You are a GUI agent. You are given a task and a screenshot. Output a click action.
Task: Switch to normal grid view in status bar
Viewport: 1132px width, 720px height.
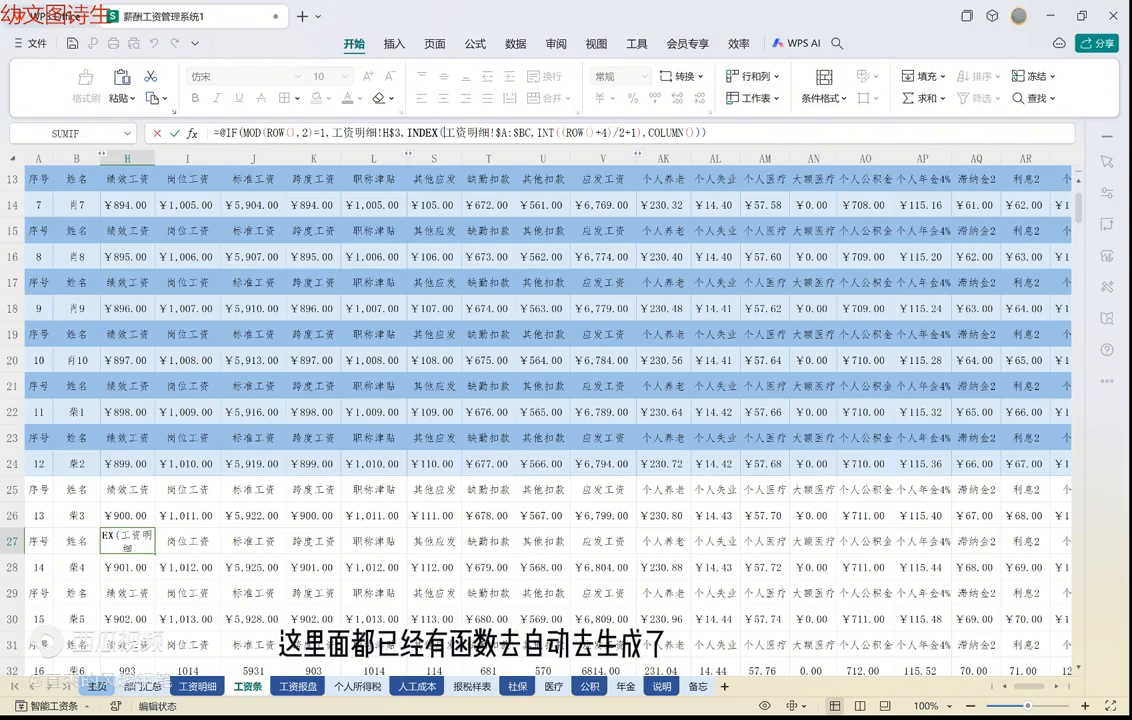[835, 706]
